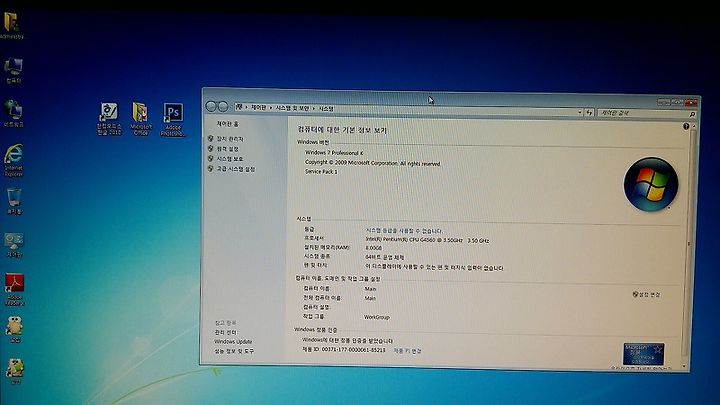Screen dimensions: 720x405
Task: Select the 'Windows 7 Professional K' text
Action: tap(334, 153)
